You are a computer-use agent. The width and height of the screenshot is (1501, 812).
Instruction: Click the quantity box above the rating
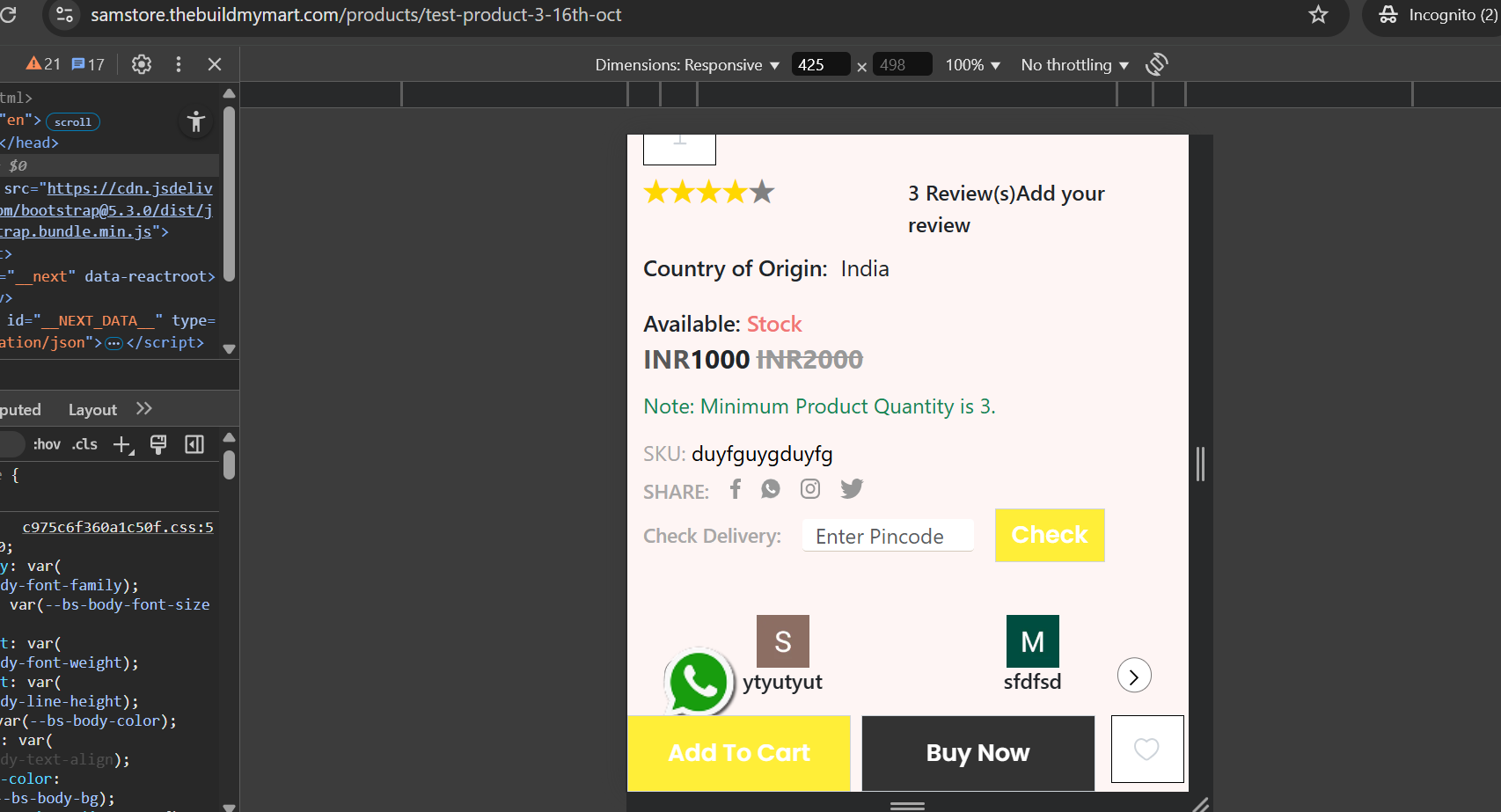(x=679, y=149)
